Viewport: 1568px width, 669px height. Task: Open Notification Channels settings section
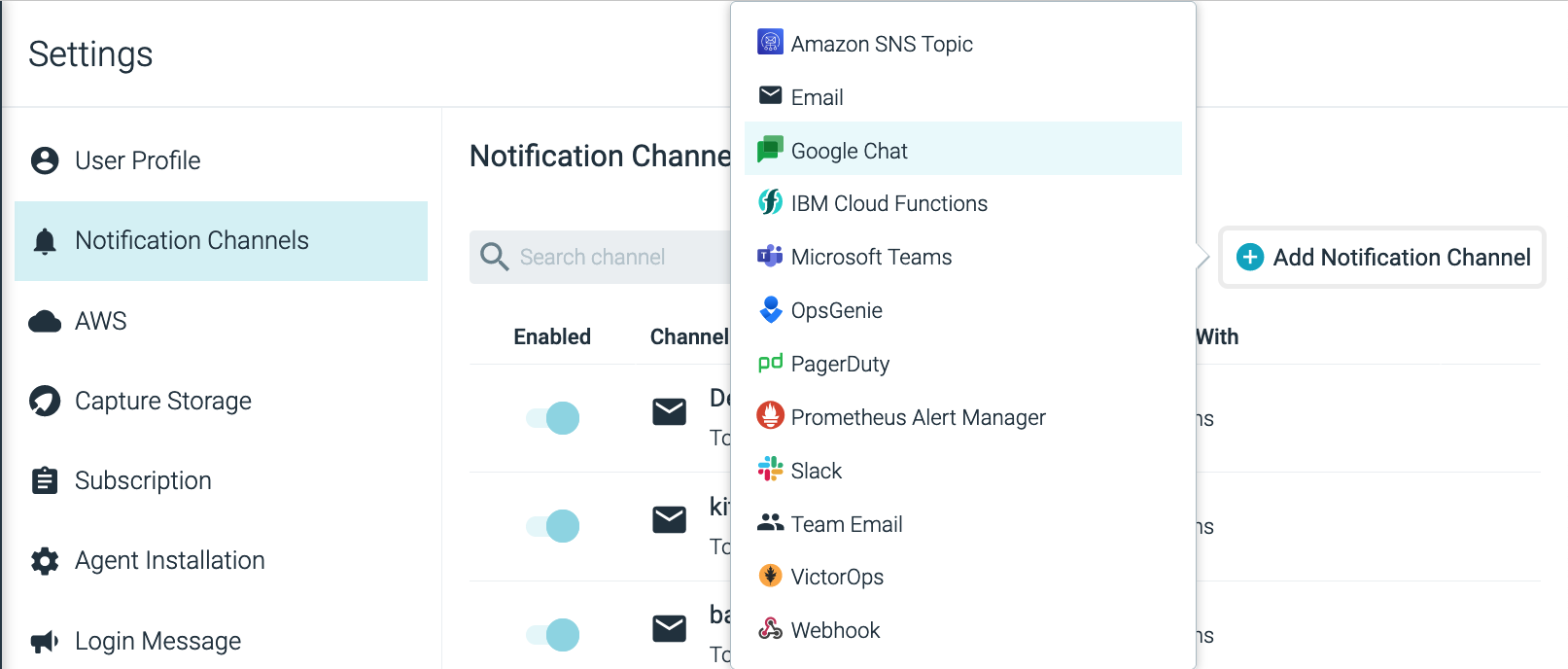pyautogui.click(x=222, y=241)
